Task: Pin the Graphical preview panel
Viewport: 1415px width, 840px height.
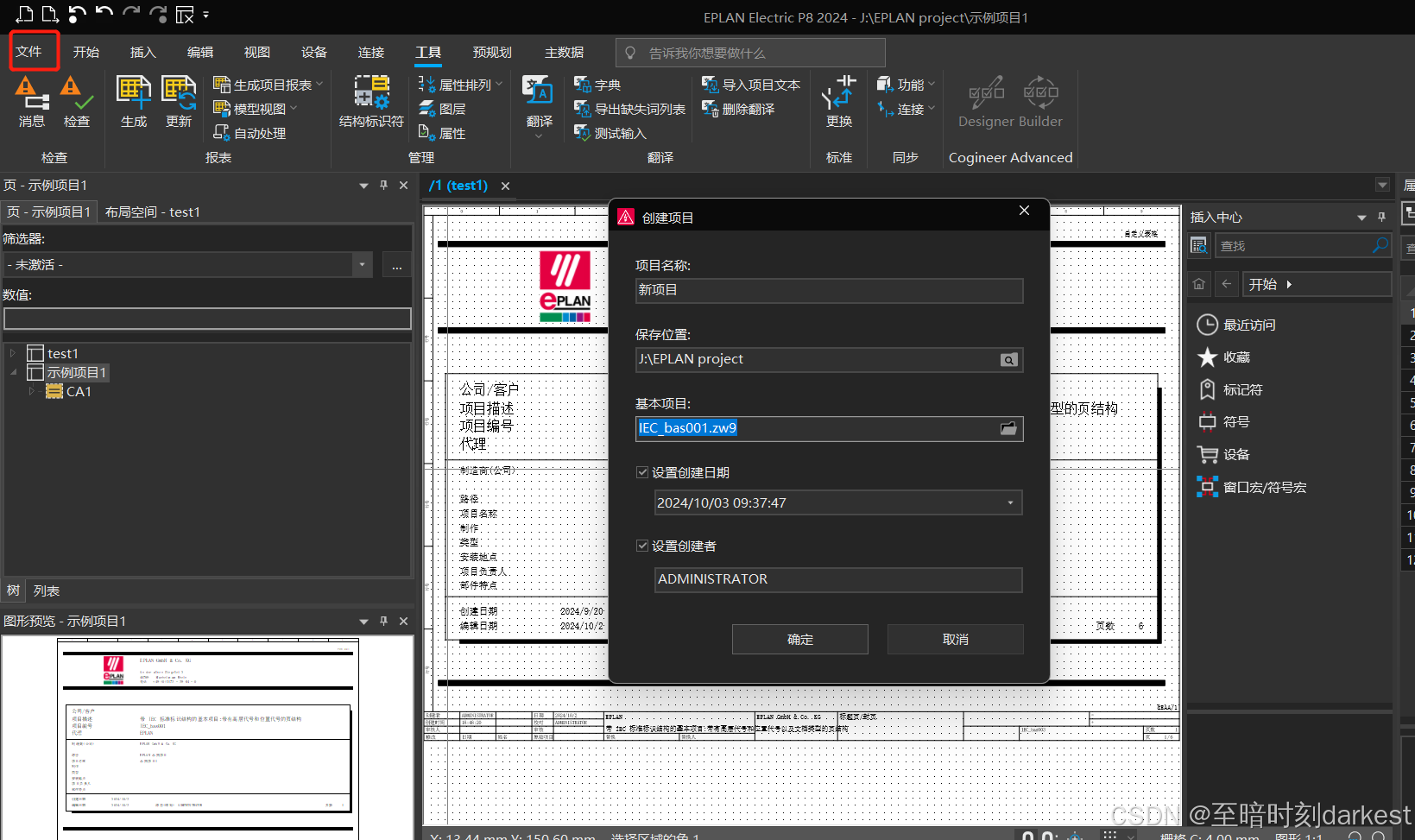Action: [384, 622]
